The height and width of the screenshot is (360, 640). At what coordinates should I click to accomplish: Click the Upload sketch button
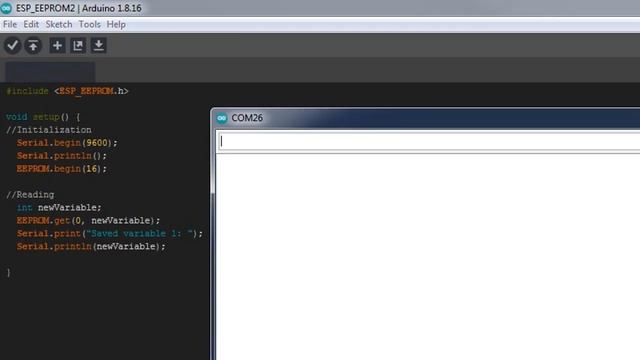(33, 45)
